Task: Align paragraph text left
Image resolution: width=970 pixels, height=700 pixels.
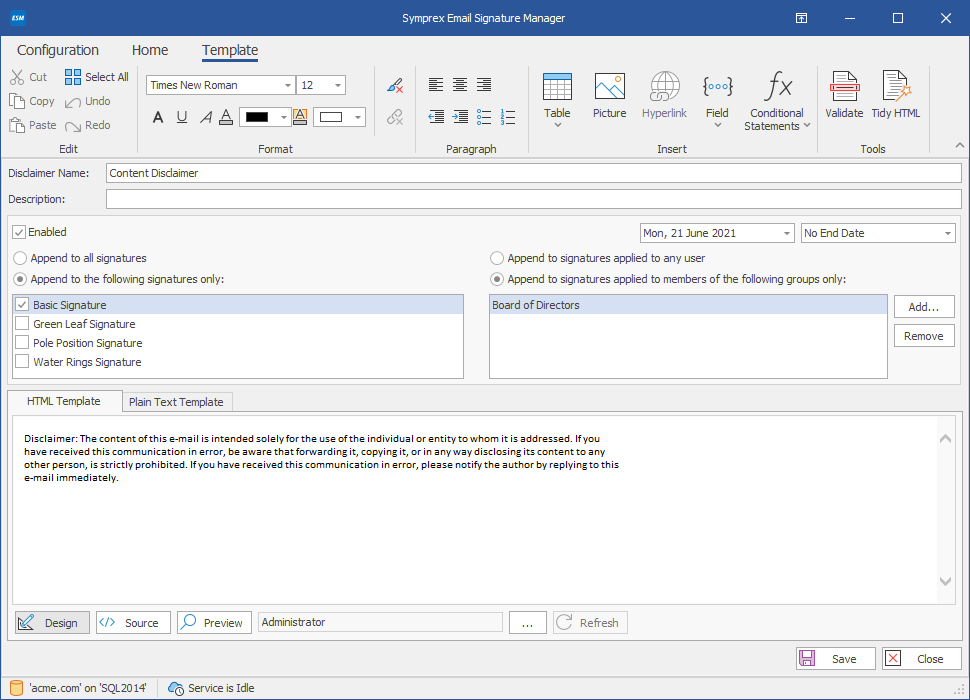Action: (x=436, y=85)
